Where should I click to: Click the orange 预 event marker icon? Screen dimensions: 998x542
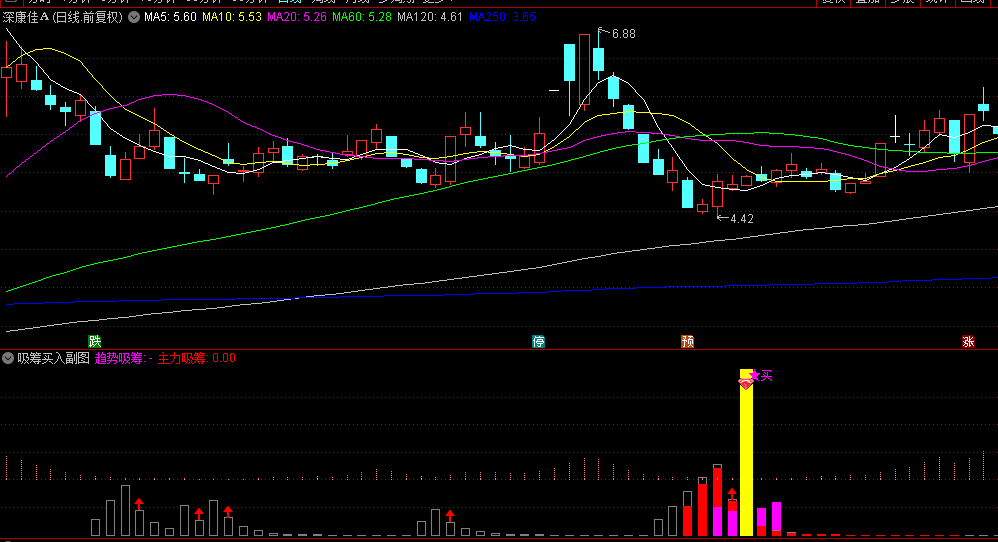coord(687,342)
